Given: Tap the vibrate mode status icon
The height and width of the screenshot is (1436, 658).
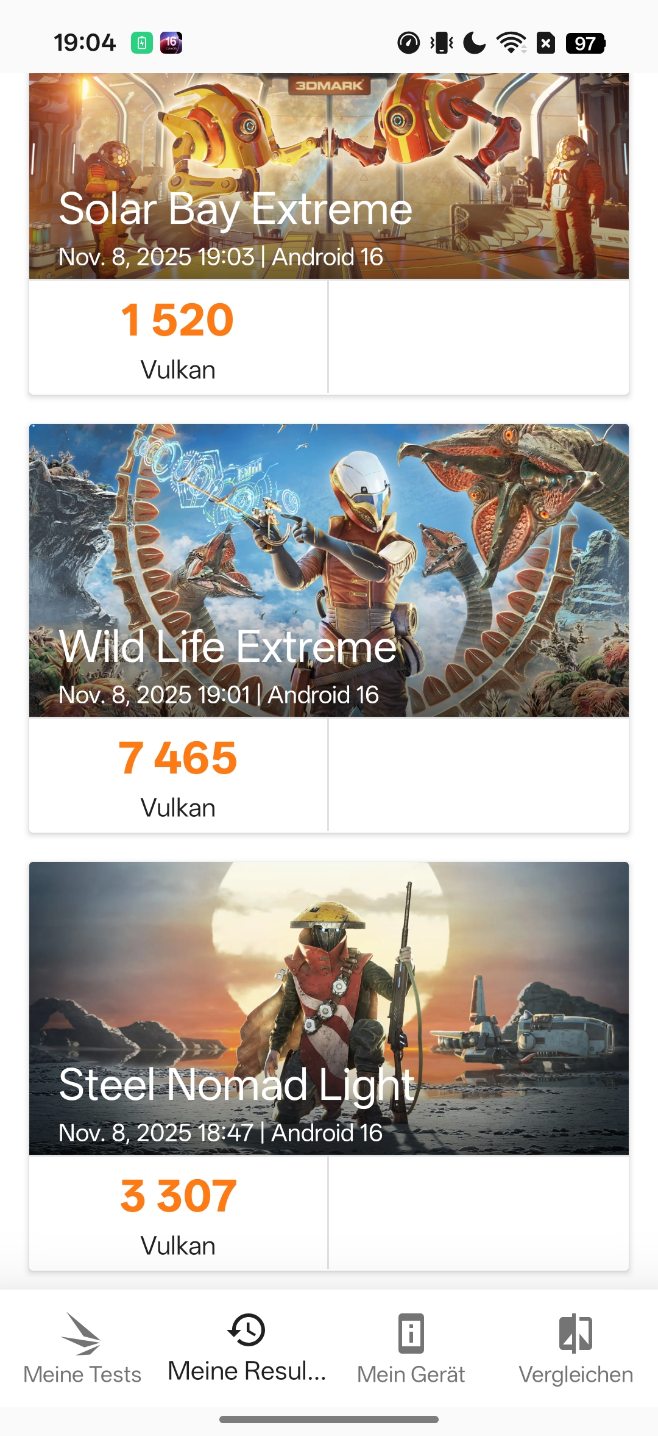Looking at the screenshot, I should pyautogui.click(x=441, y=43).
